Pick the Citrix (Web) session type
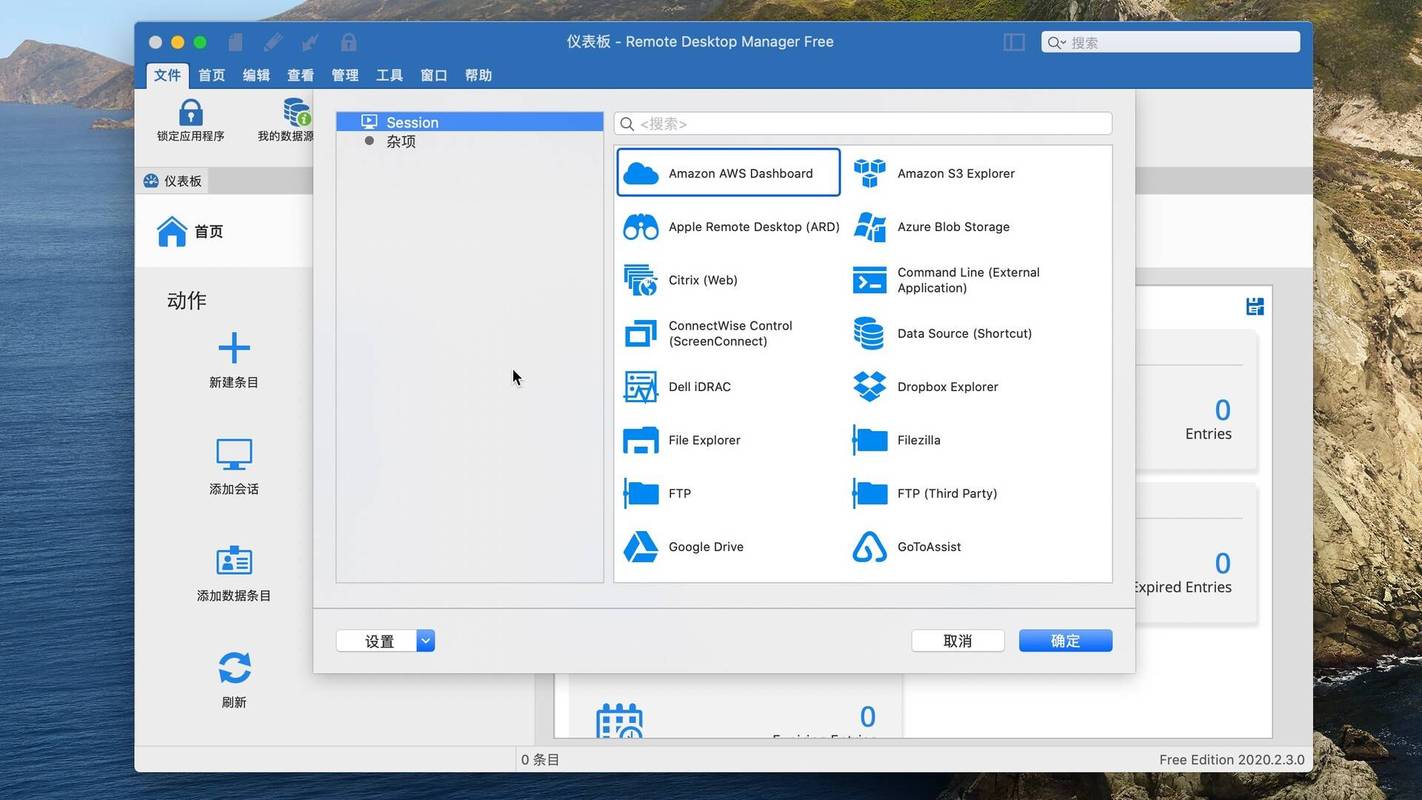The image size is (1422, 800). click(703, 280)
